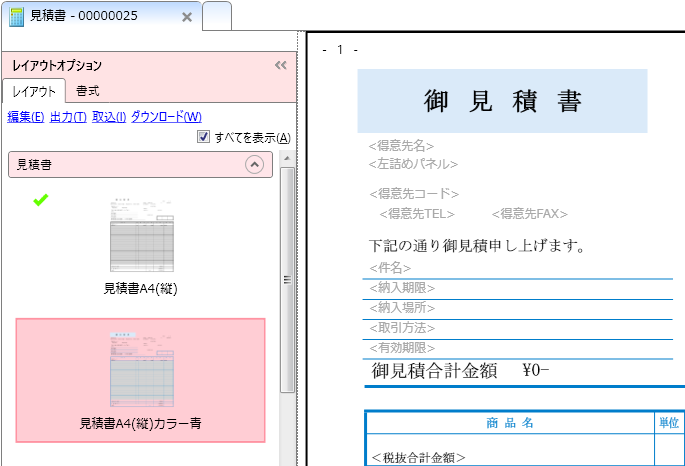Click the 取込(I) link
Viewport: 685px width, 466px height.
[x=109, y=117]
